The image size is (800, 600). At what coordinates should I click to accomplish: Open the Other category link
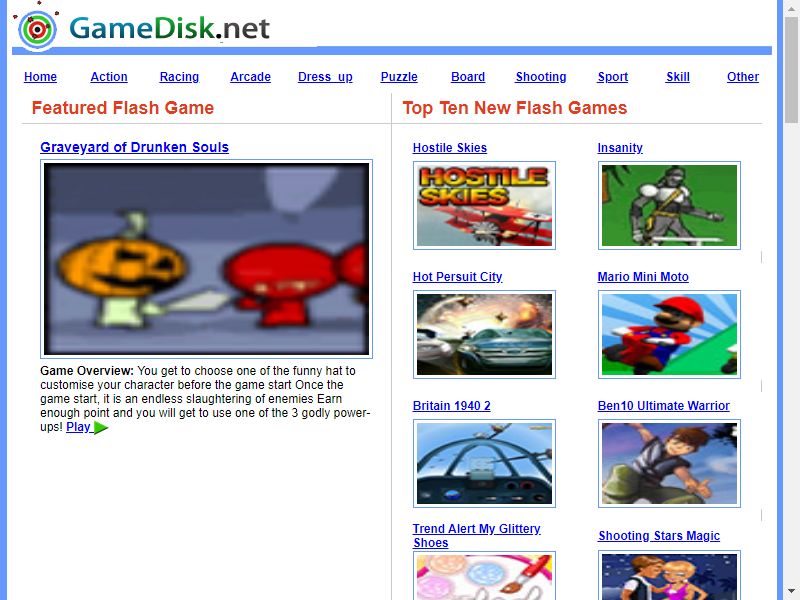click(743, 77)
